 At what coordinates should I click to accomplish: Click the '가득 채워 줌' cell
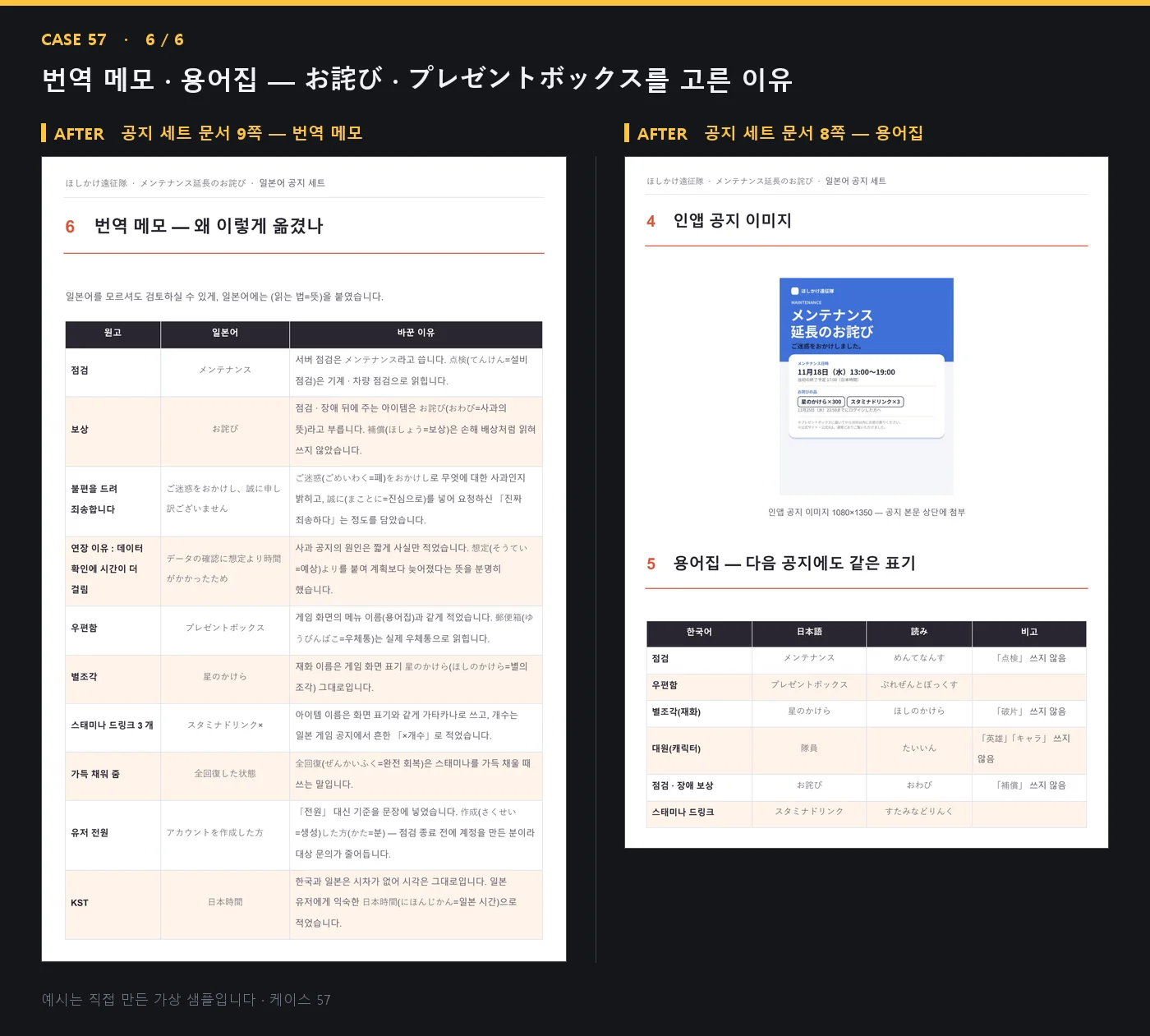click(113, 774)
